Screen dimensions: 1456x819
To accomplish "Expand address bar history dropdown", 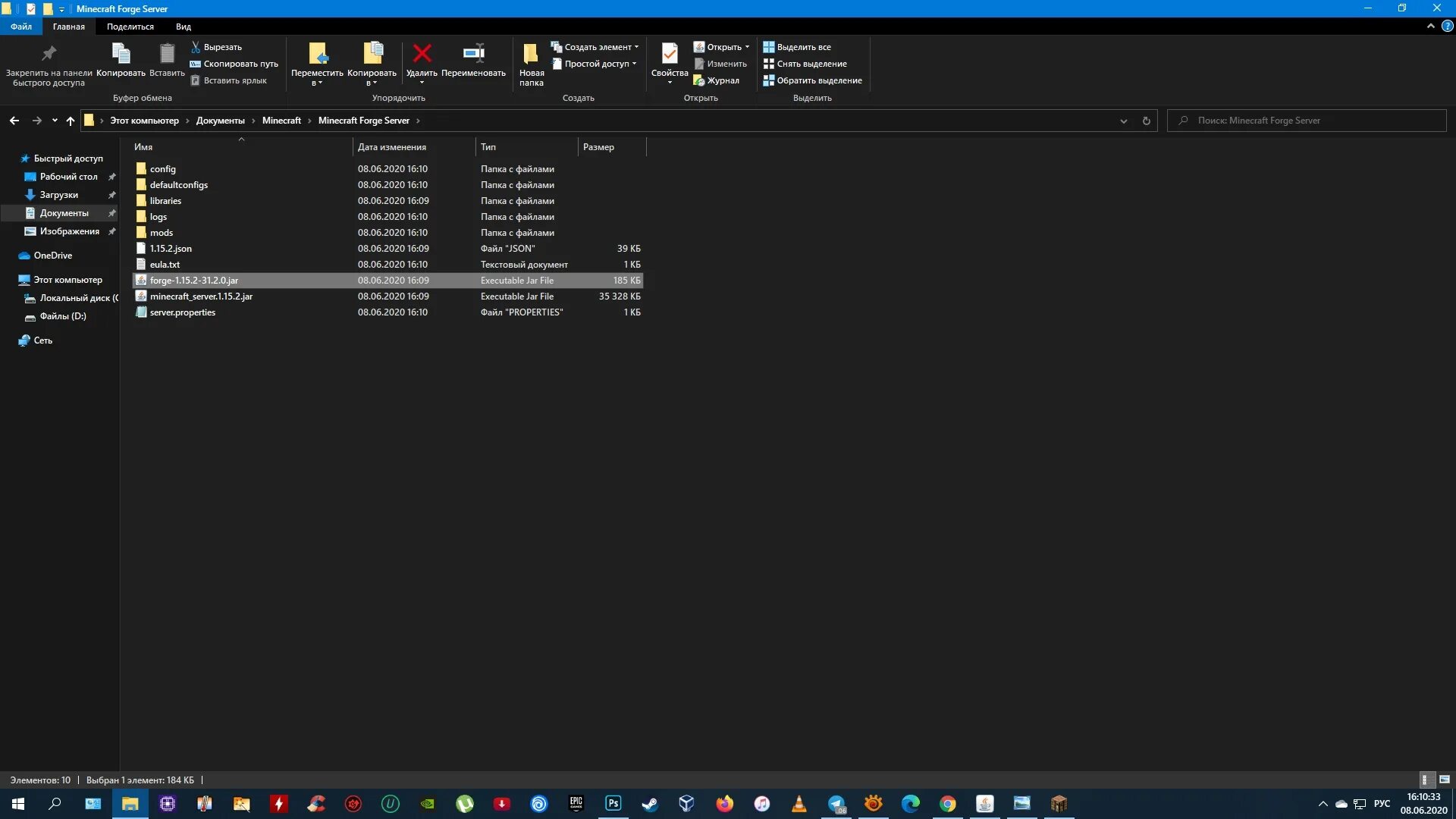I will tap(1124, 121).
